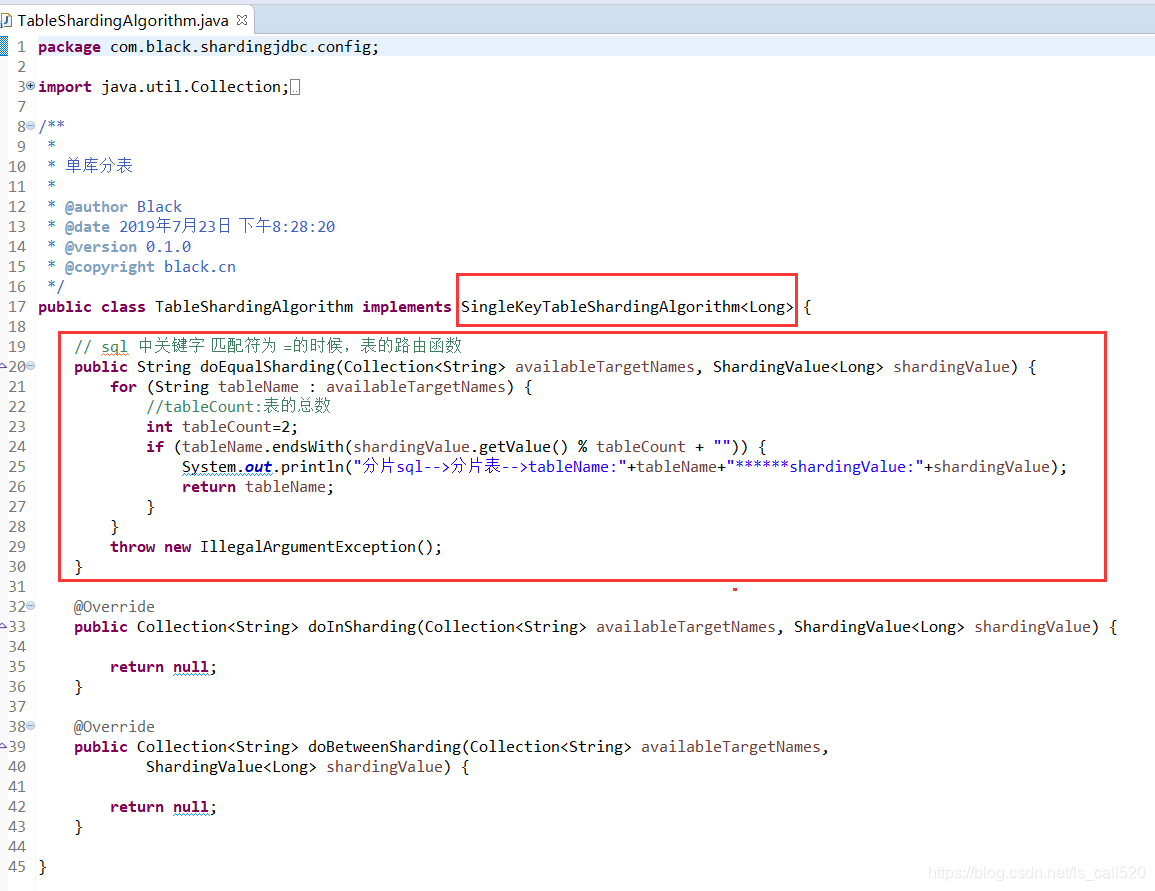This screenshot has width=1155, height=891.
Task: Click the override indicator beside line 33
Action: pyautogui.click(x=3, y=626)
